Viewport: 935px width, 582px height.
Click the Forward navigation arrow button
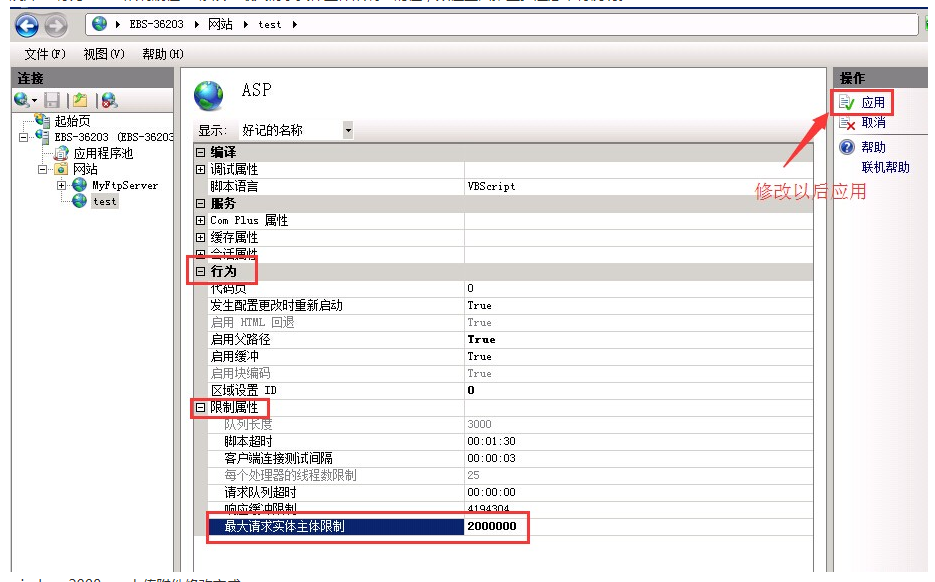point(56,26)
